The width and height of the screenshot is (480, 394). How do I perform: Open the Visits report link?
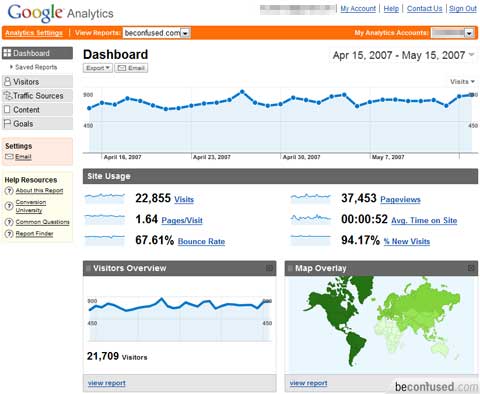tap(184, 199)
